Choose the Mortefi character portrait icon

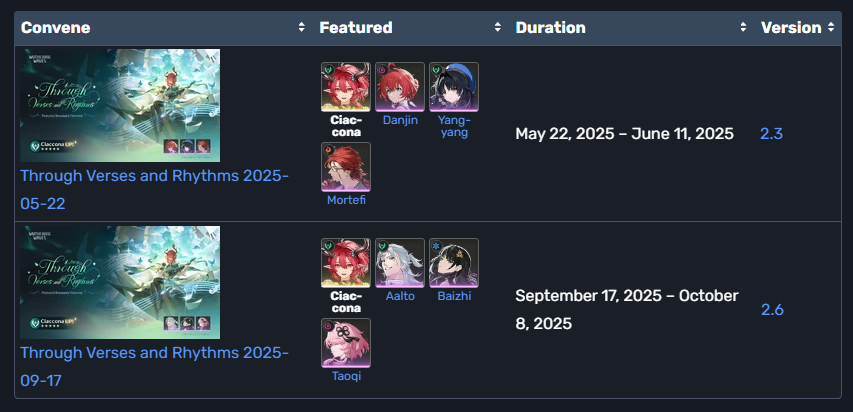(x=345, y=167)
